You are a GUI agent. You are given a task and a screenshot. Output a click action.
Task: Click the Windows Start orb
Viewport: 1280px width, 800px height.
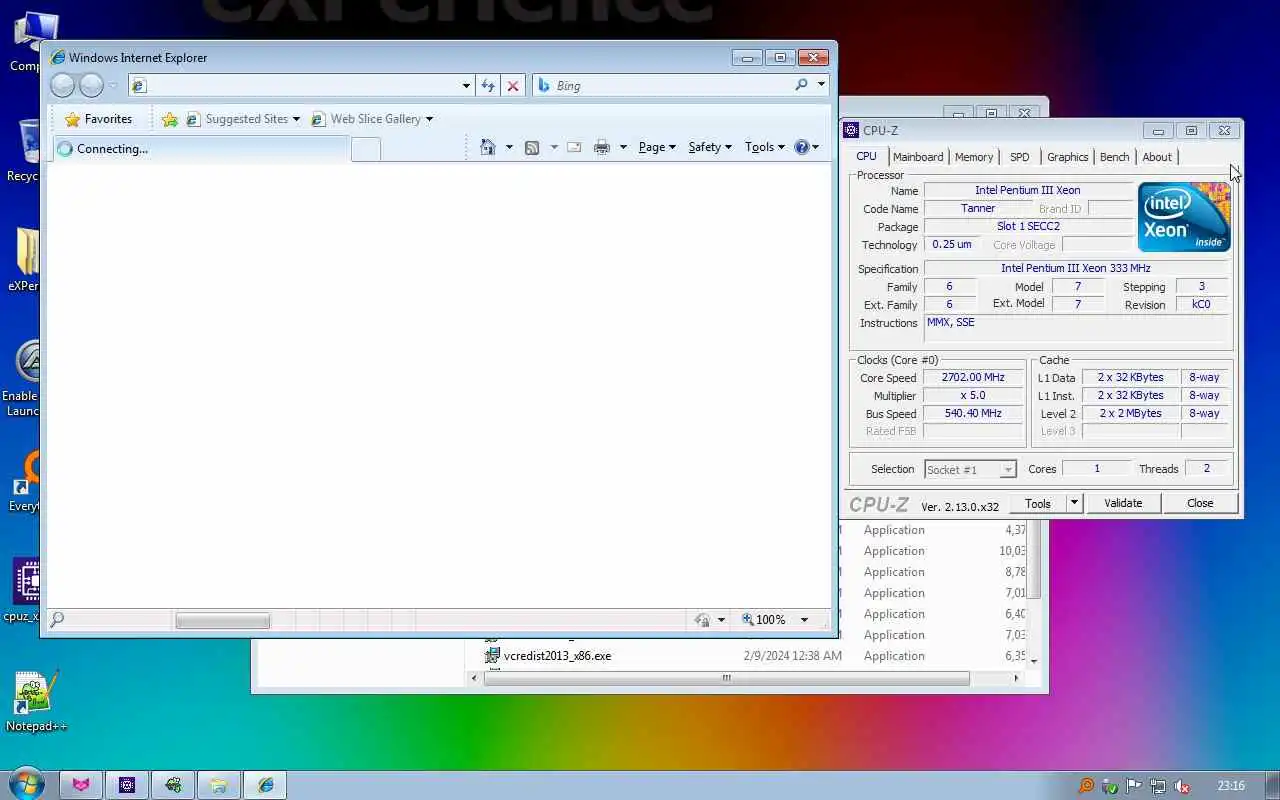click(x=25, y=784)
